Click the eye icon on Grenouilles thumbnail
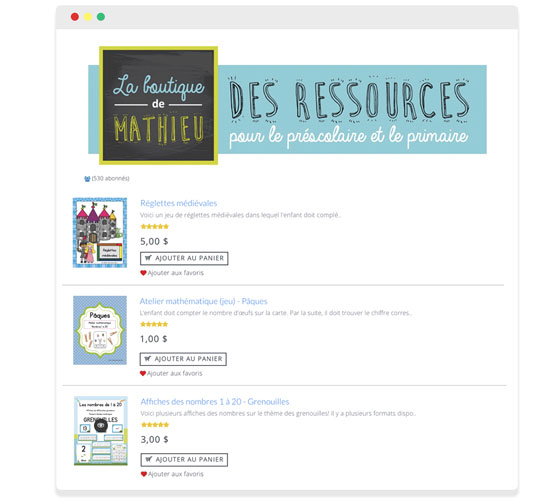This screenshot has width=560, height=502. pyautogui.click(x=101, y=426)
